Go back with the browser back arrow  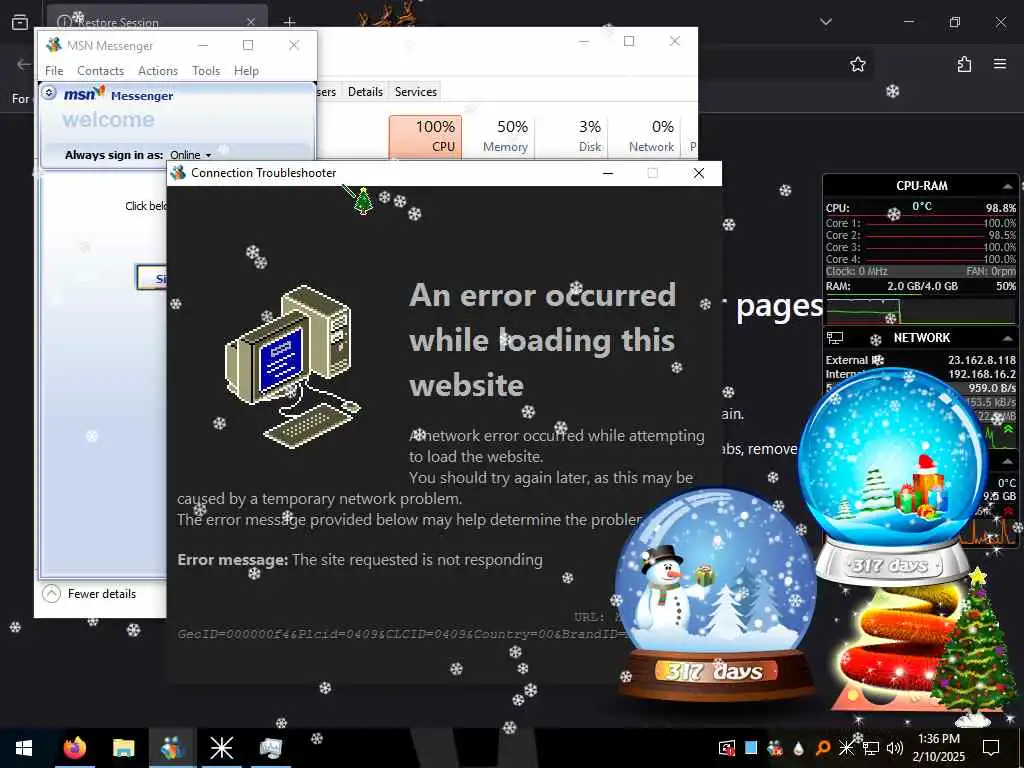coord(24,64)
